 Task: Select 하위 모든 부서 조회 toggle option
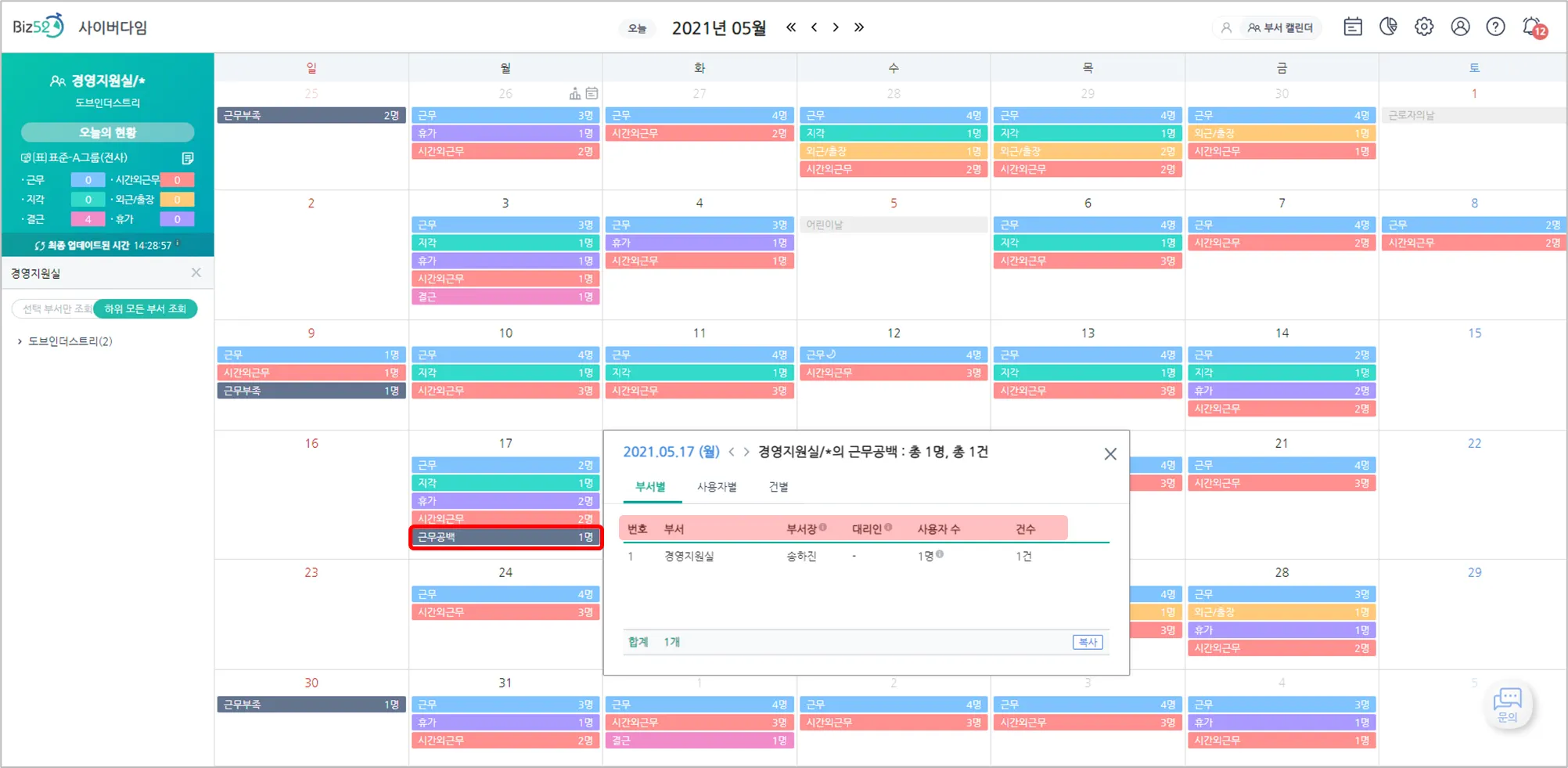tap(146, 308)
